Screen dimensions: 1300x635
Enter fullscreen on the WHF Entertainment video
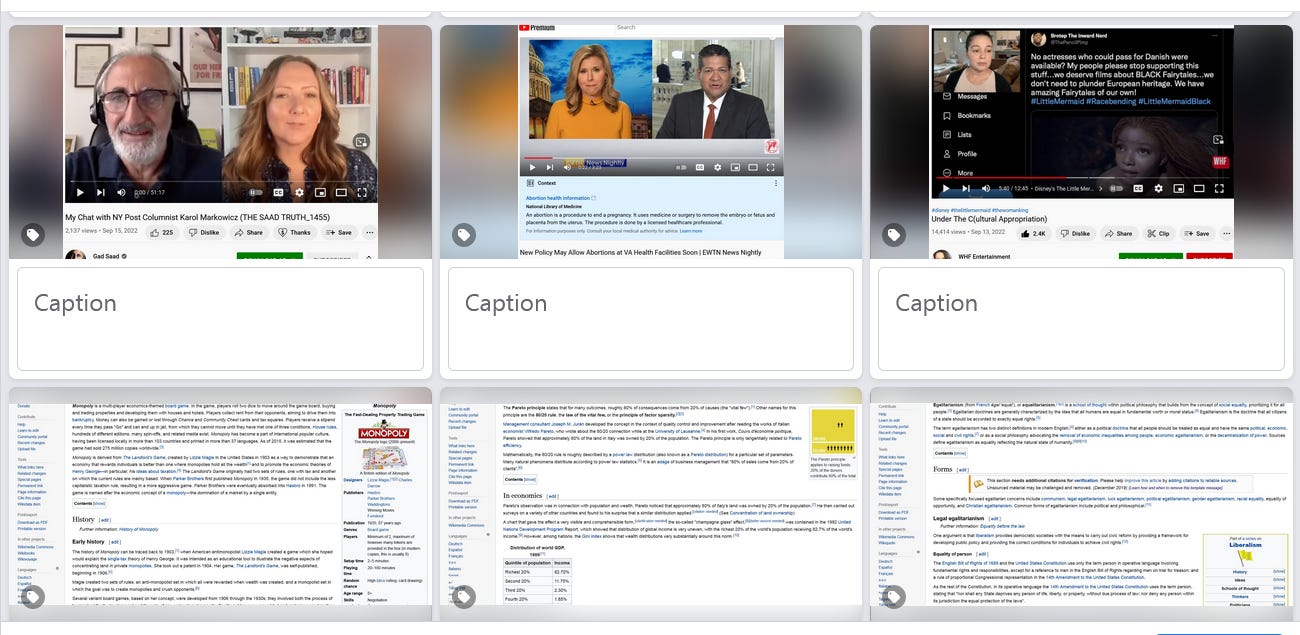tap(1218, 188)
